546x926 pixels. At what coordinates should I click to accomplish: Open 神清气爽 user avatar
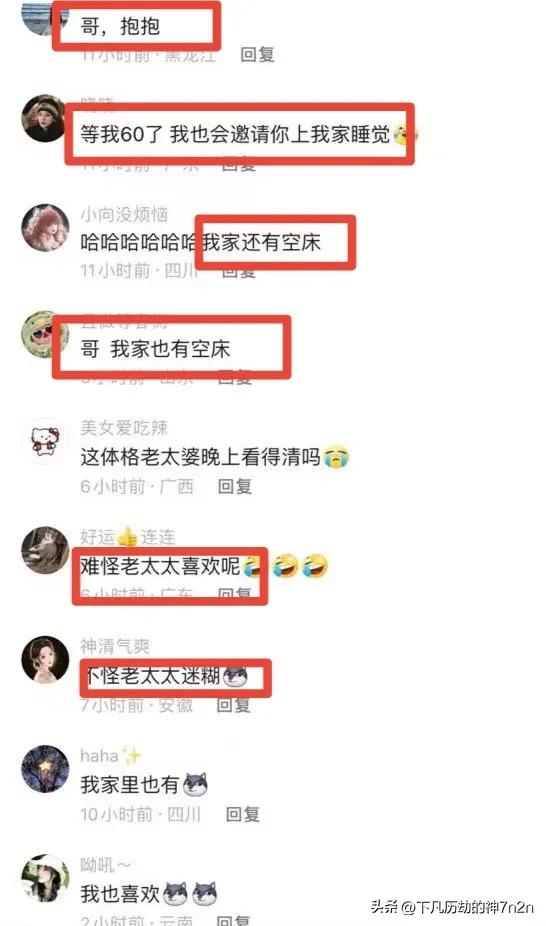(45, 659)
